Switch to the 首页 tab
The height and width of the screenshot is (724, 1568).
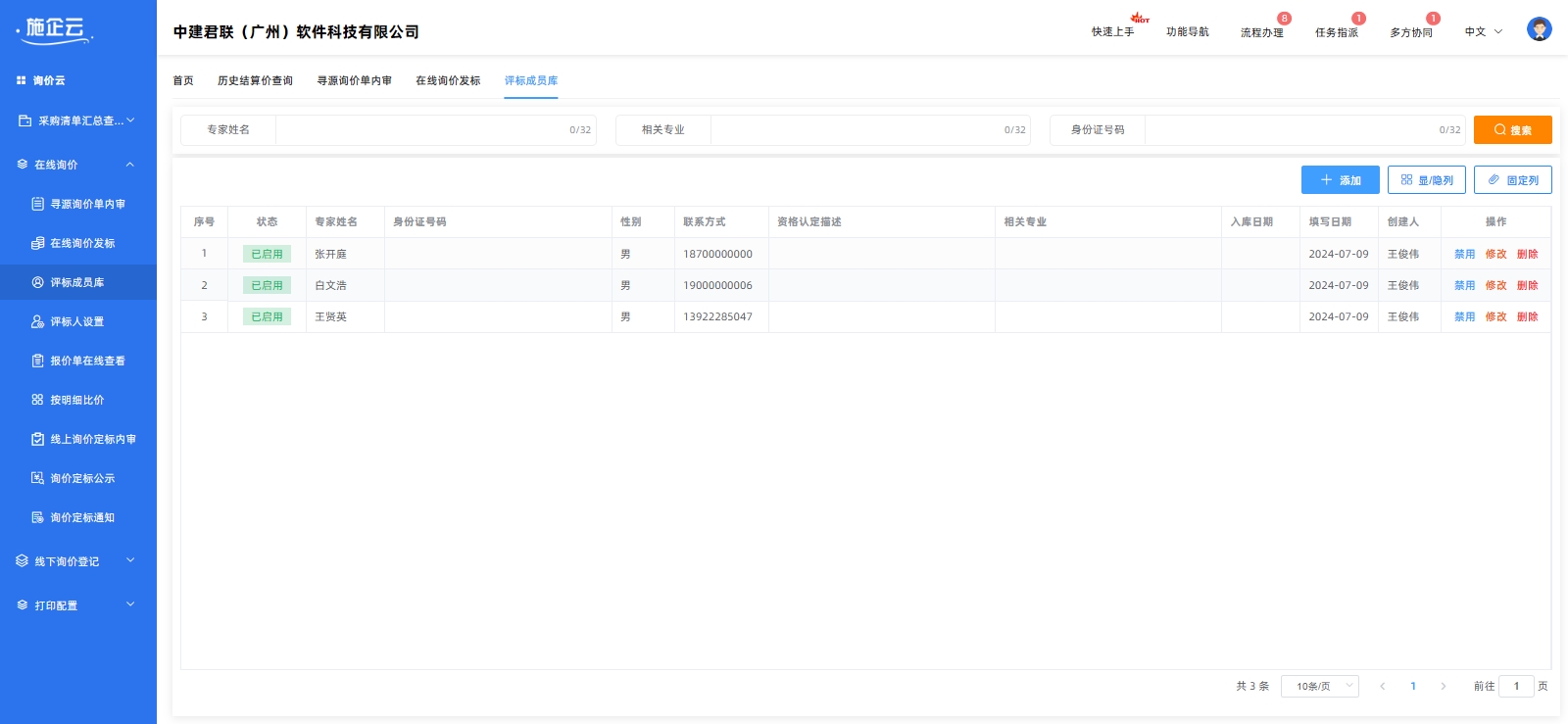click(x=183, y=80)
